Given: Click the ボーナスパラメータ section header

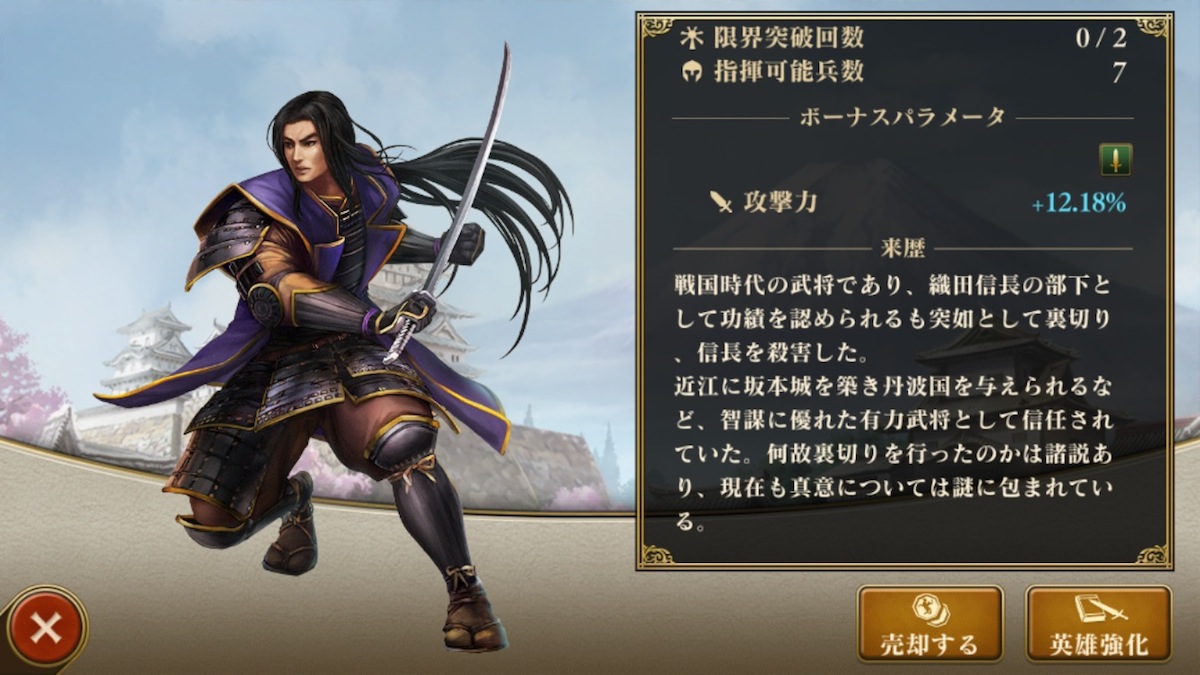Looking at the screenshot, I should [x=903, y=117].
